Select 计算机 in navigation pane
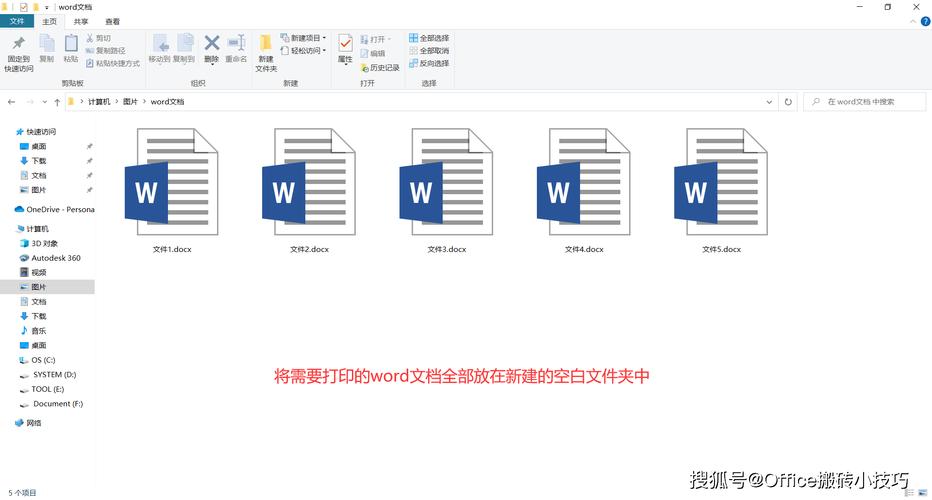 click(x=33, y=229)
